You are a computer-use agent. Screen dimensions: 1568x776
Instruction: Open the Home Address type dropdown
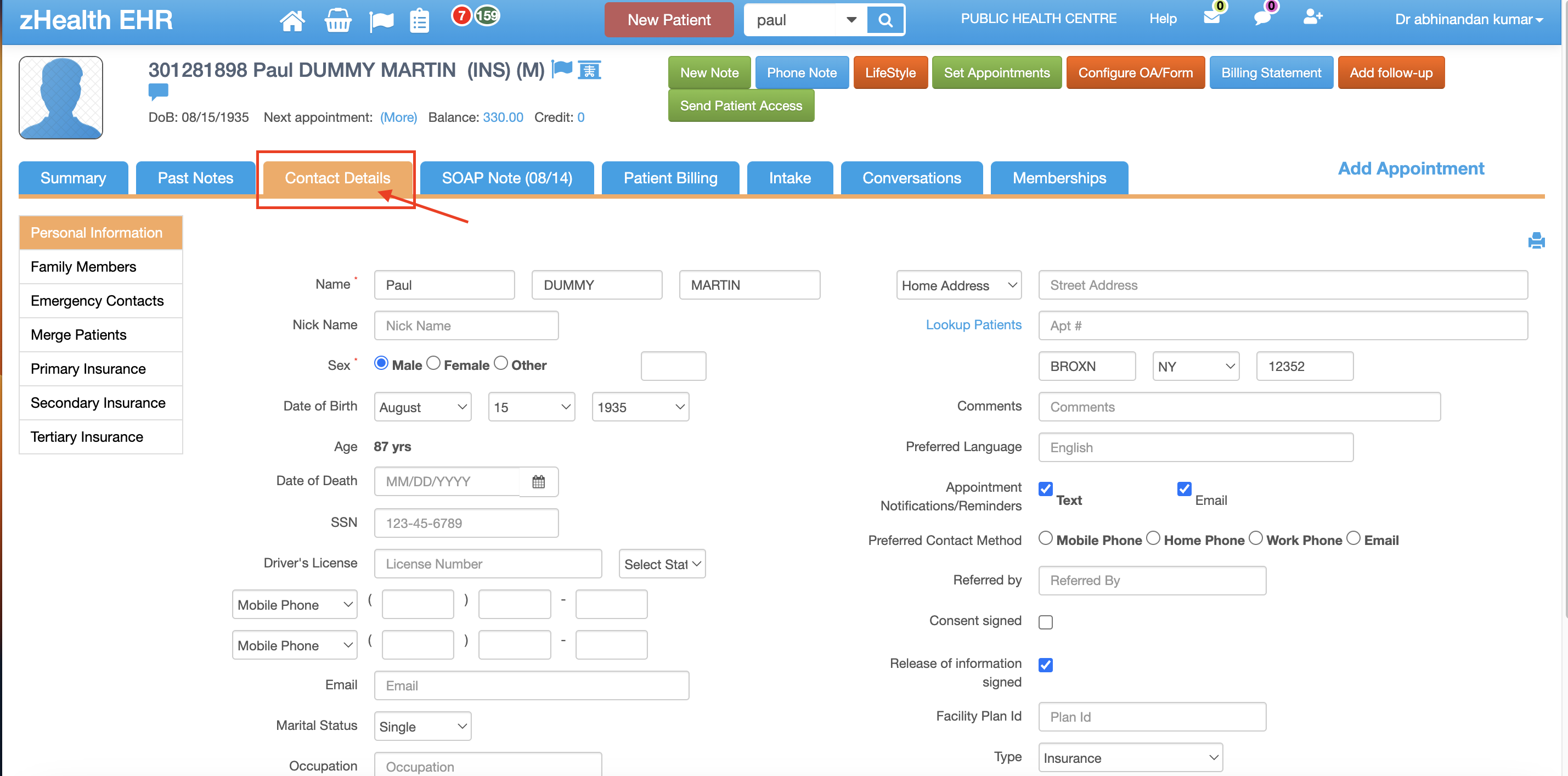coord(958,285)
